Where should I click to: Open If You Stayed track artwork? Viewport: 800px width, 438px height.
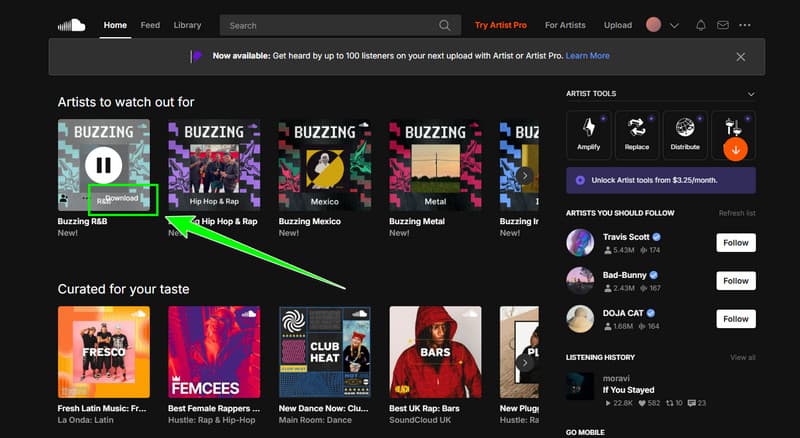coord(580,386)
